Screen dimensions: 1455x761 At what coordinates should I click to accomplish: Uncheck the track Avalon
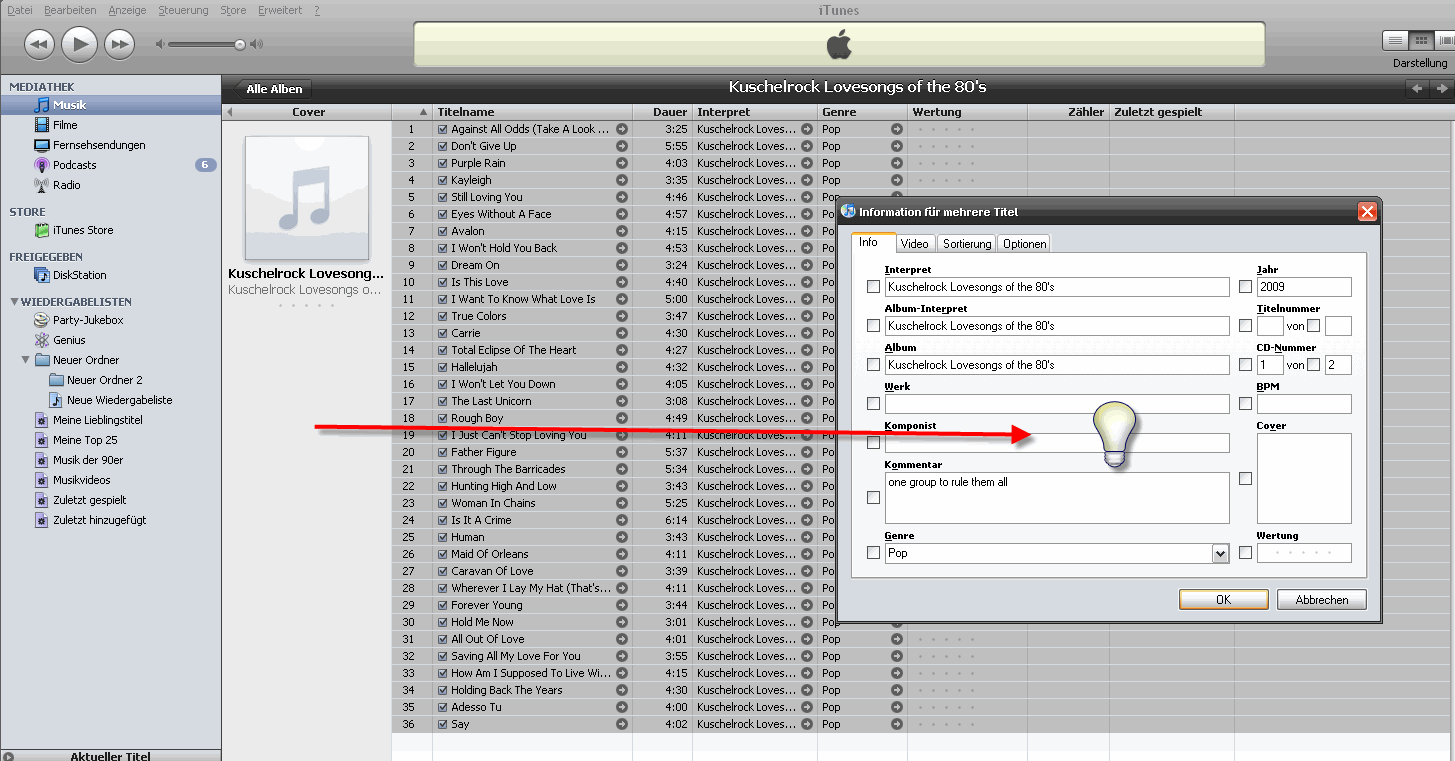(x=443, y=231)
